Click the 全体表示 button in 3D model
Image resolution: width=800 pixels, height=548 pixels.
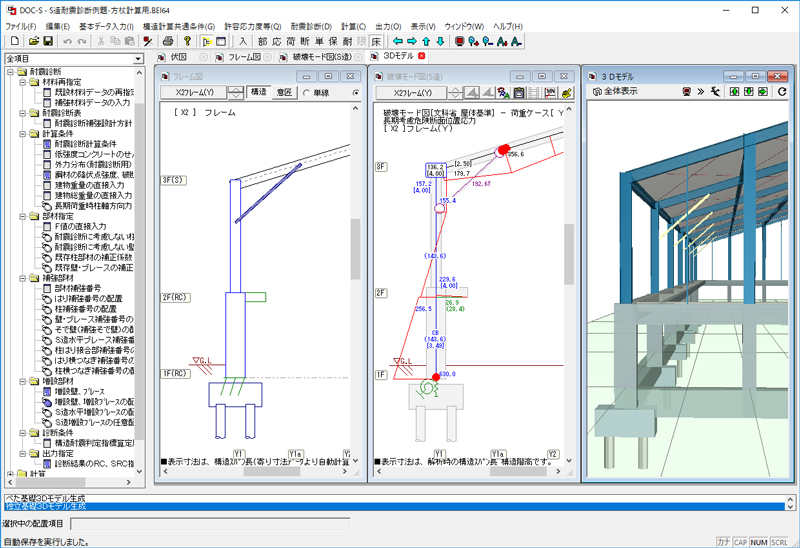click(x=616, y=91)
